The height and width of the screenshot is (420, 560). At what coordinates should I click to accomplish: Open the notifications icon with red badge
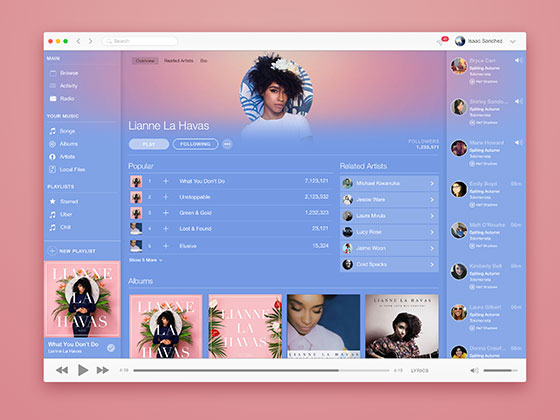coord(442,41)
